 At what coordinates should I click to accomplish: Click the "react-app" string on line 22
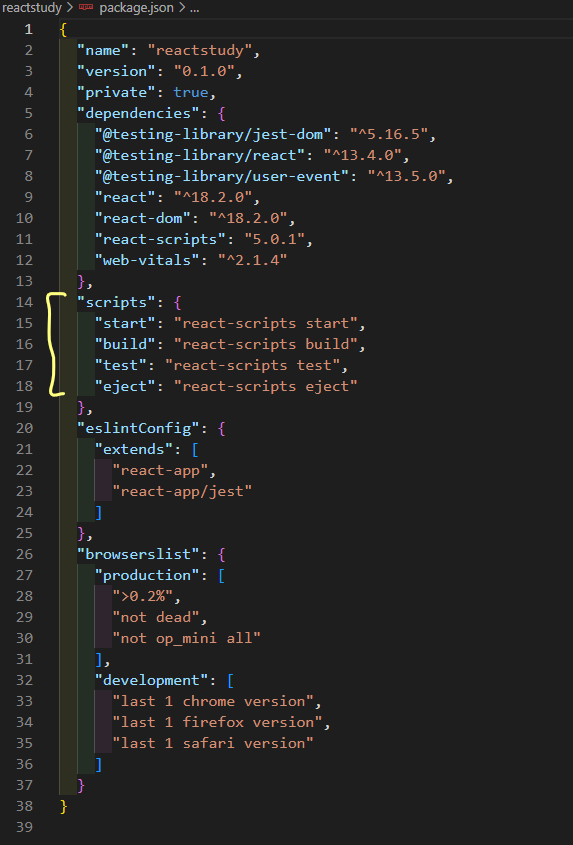click(x=161, y=470)
